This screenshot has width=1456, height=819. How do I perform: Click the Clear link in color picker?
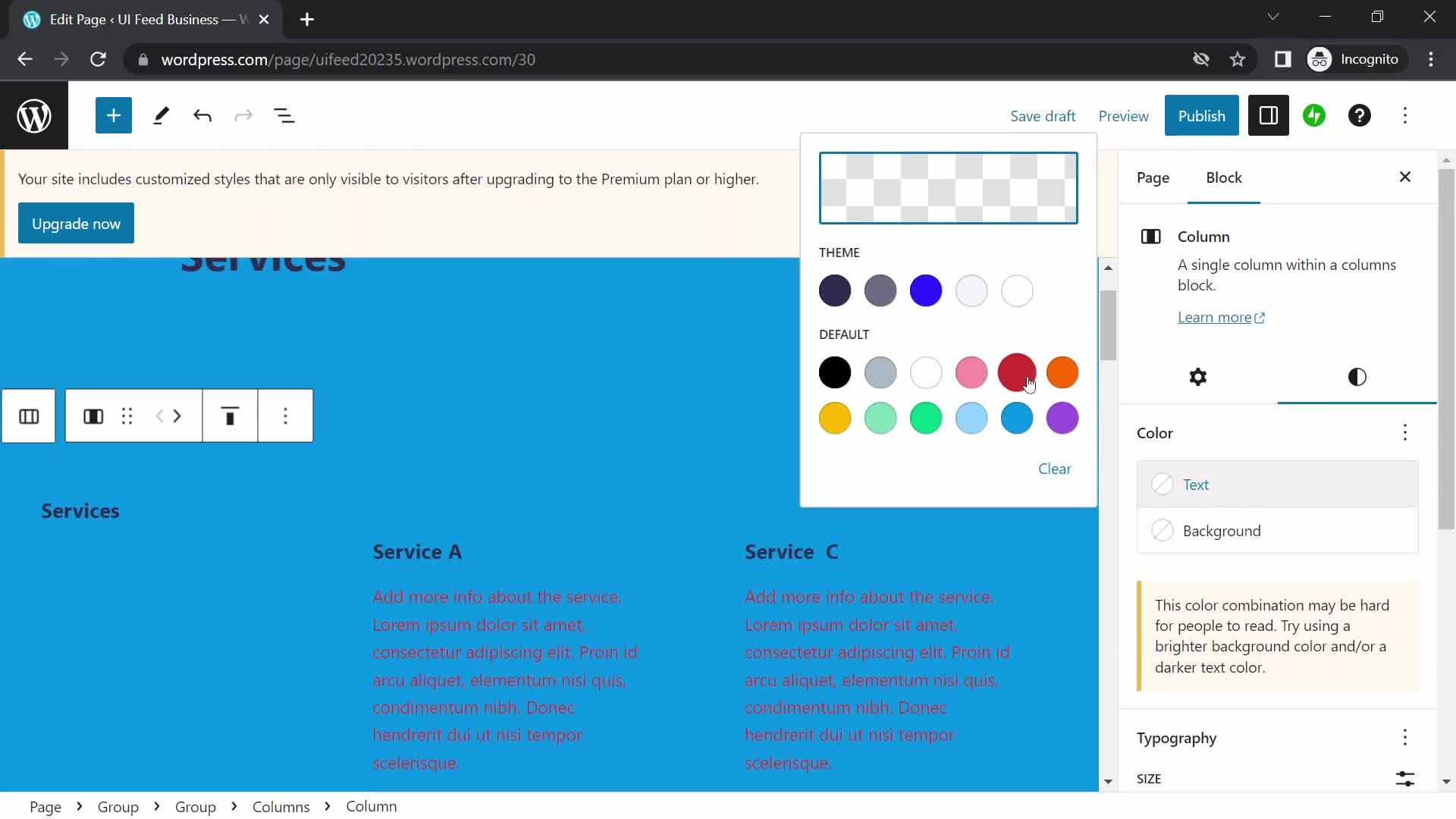(1055, 468)
